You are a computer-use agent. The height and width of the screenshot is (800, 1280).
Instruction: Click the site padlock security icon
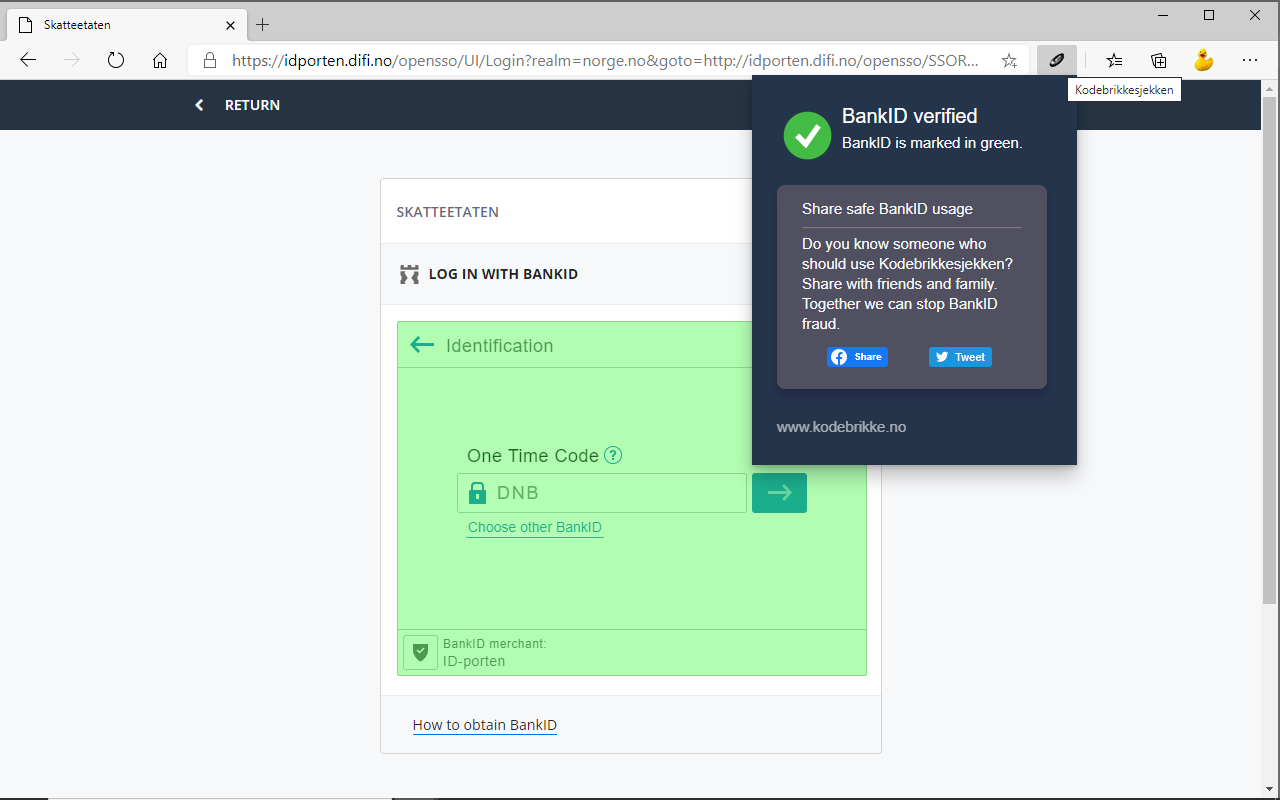tap(210, 60)
